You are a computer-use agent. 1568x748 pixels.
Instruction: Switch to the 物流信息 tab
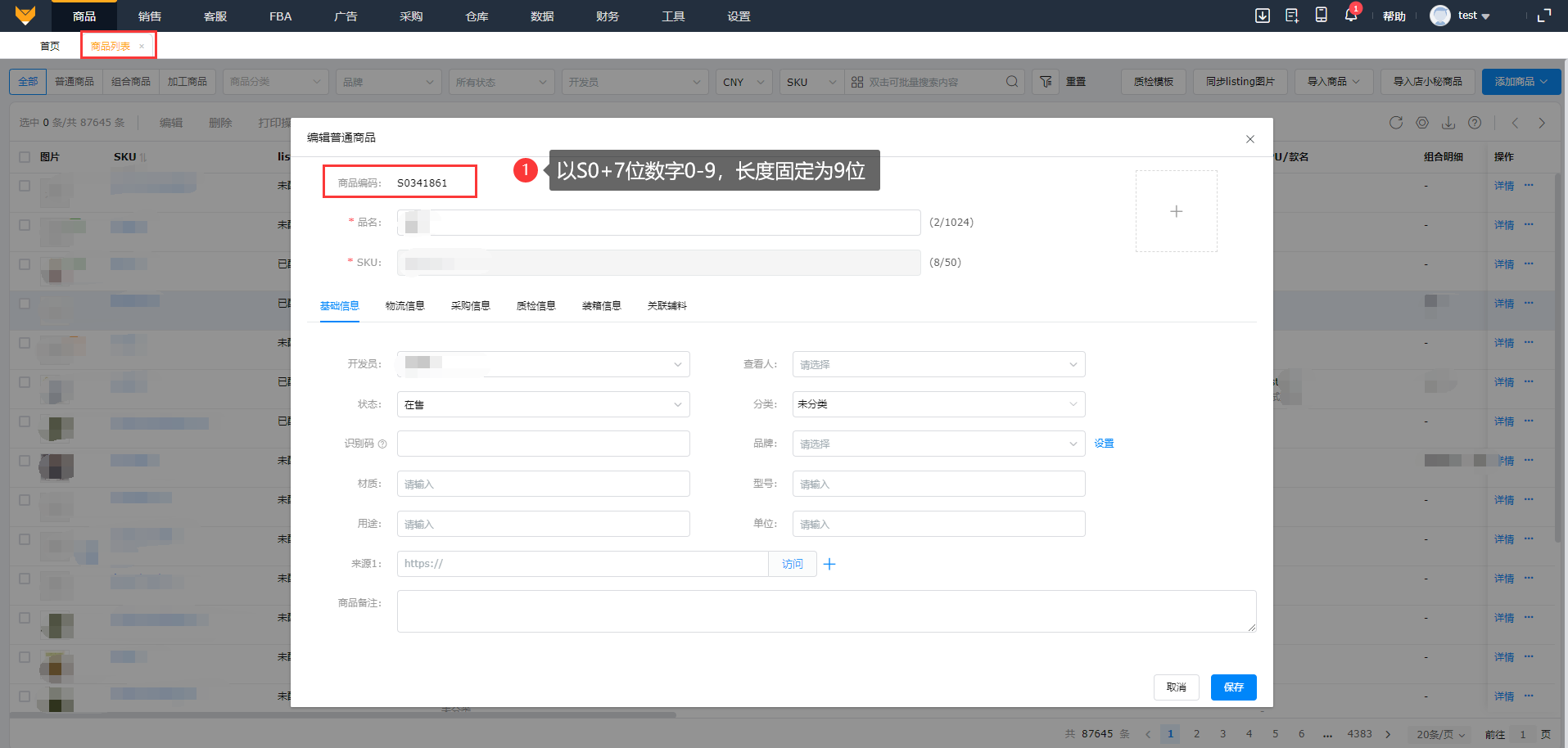point(405,306)
